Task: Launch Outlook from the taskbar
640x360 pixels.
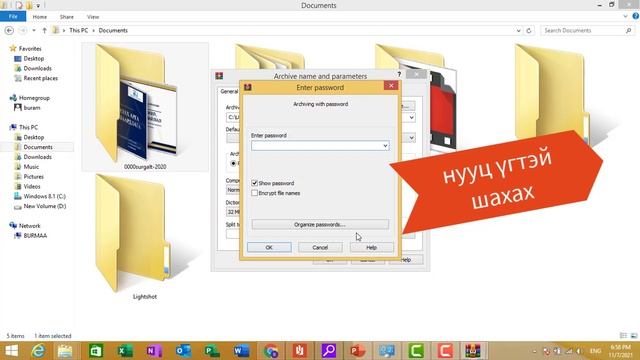Action: (x=183, y=351)
